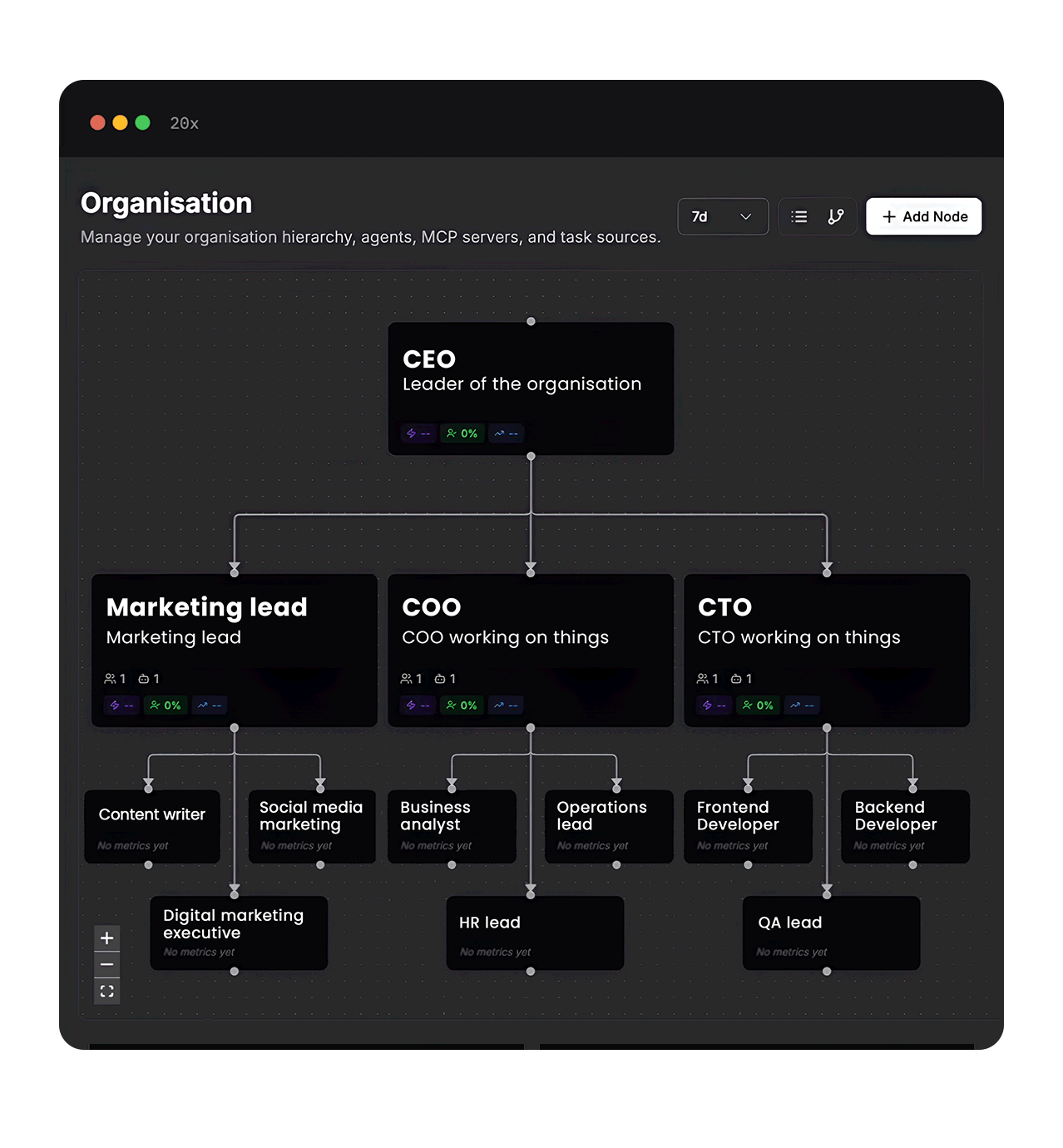Click the CTO 0% success badge

tap(758, 705)
